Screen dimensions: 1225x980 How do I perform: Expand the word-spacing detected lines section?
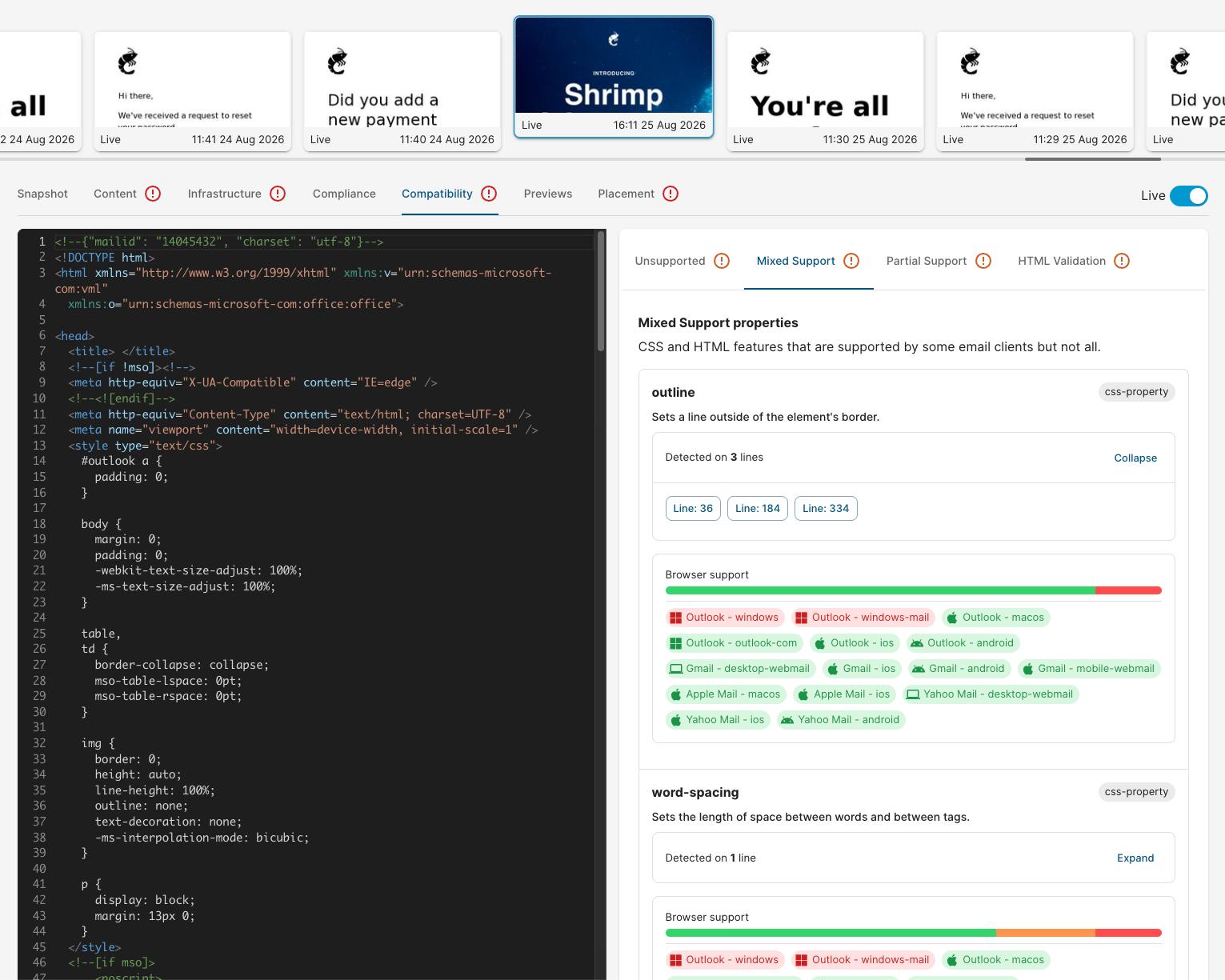click(1135, 858)
